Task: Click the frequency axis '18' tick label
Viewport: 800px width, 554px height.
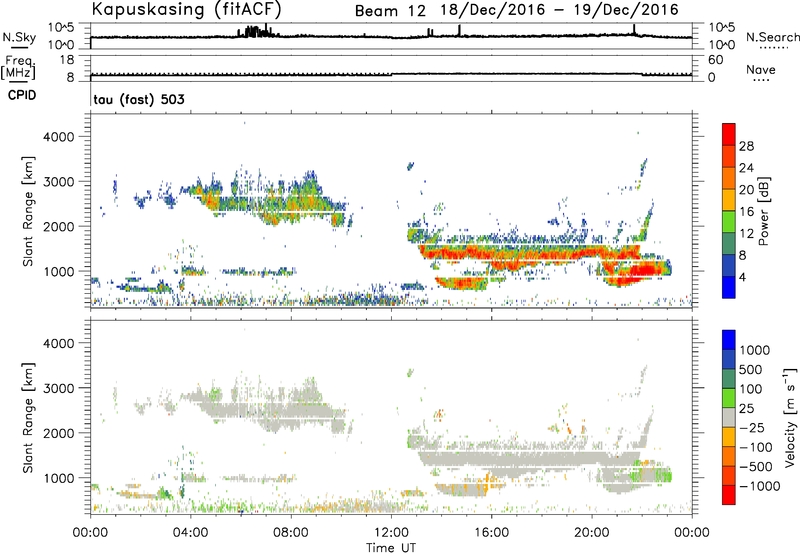Action: (66, 60)
